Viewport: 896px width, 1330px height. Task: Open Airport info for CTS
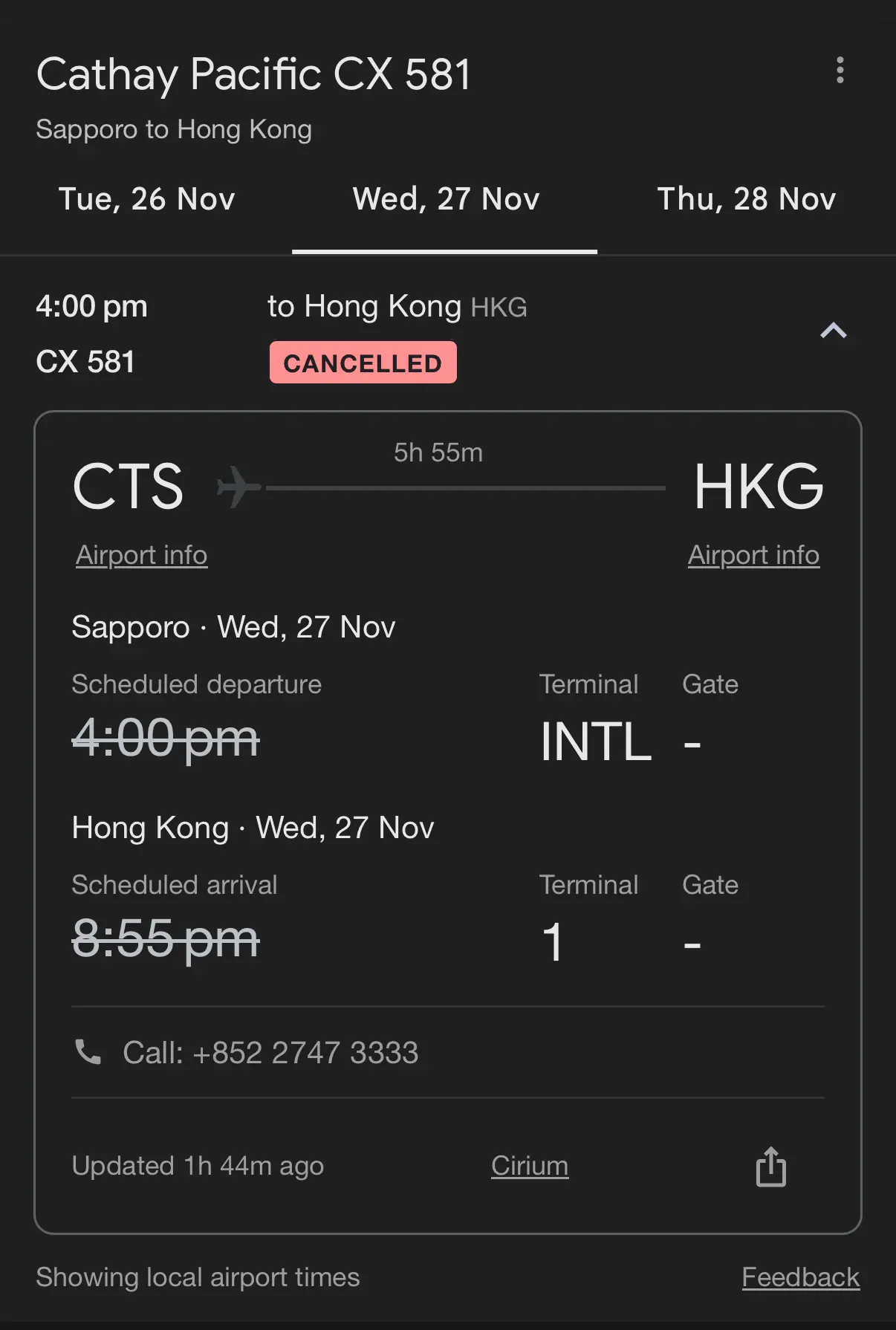tap(141, 555)
